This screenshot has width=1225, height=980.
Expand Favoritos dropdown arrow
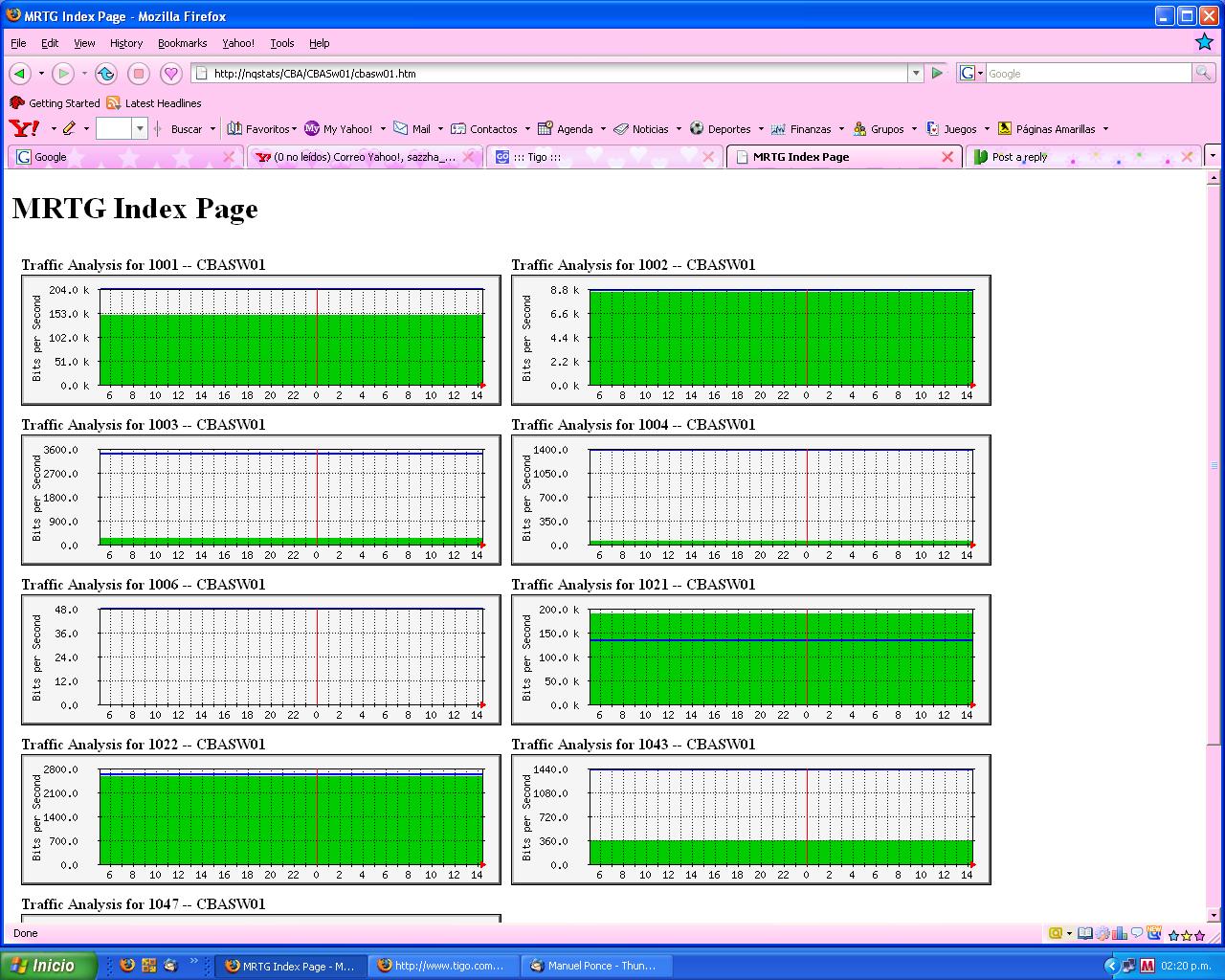[293, 129]
